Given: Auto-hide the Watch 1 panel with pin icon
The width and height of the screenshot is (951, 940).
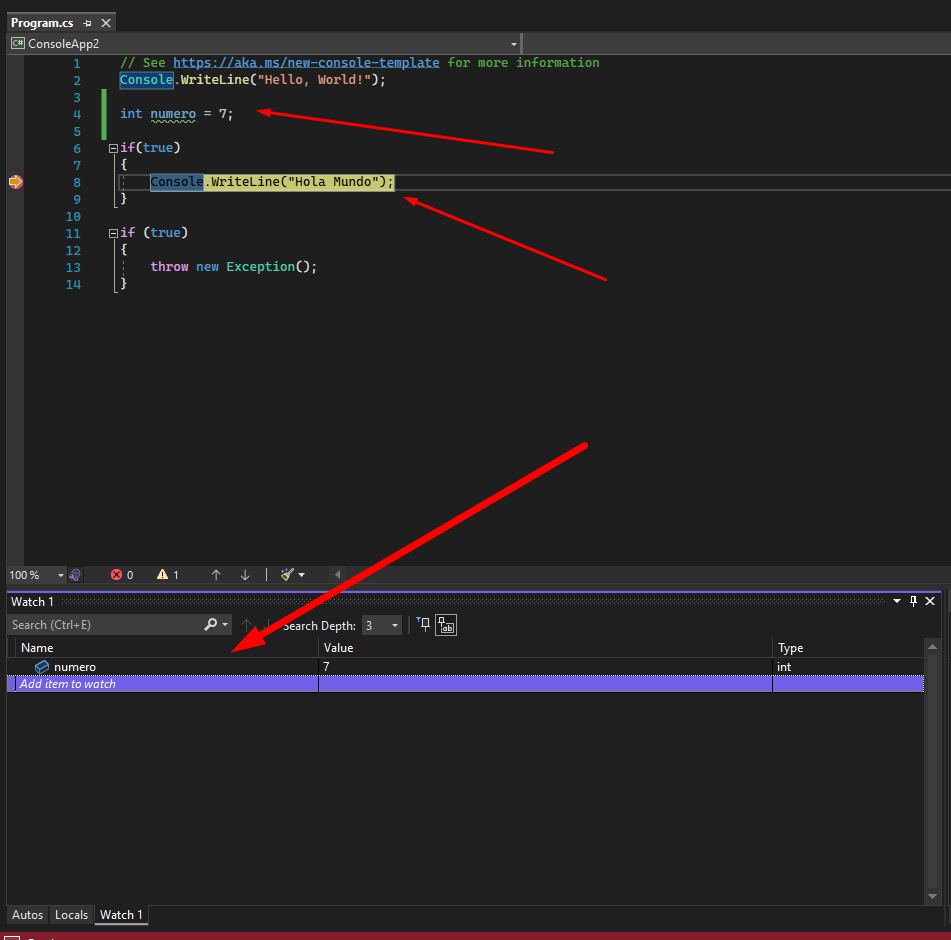Looking at the screenshot, I should click(912, 601).
